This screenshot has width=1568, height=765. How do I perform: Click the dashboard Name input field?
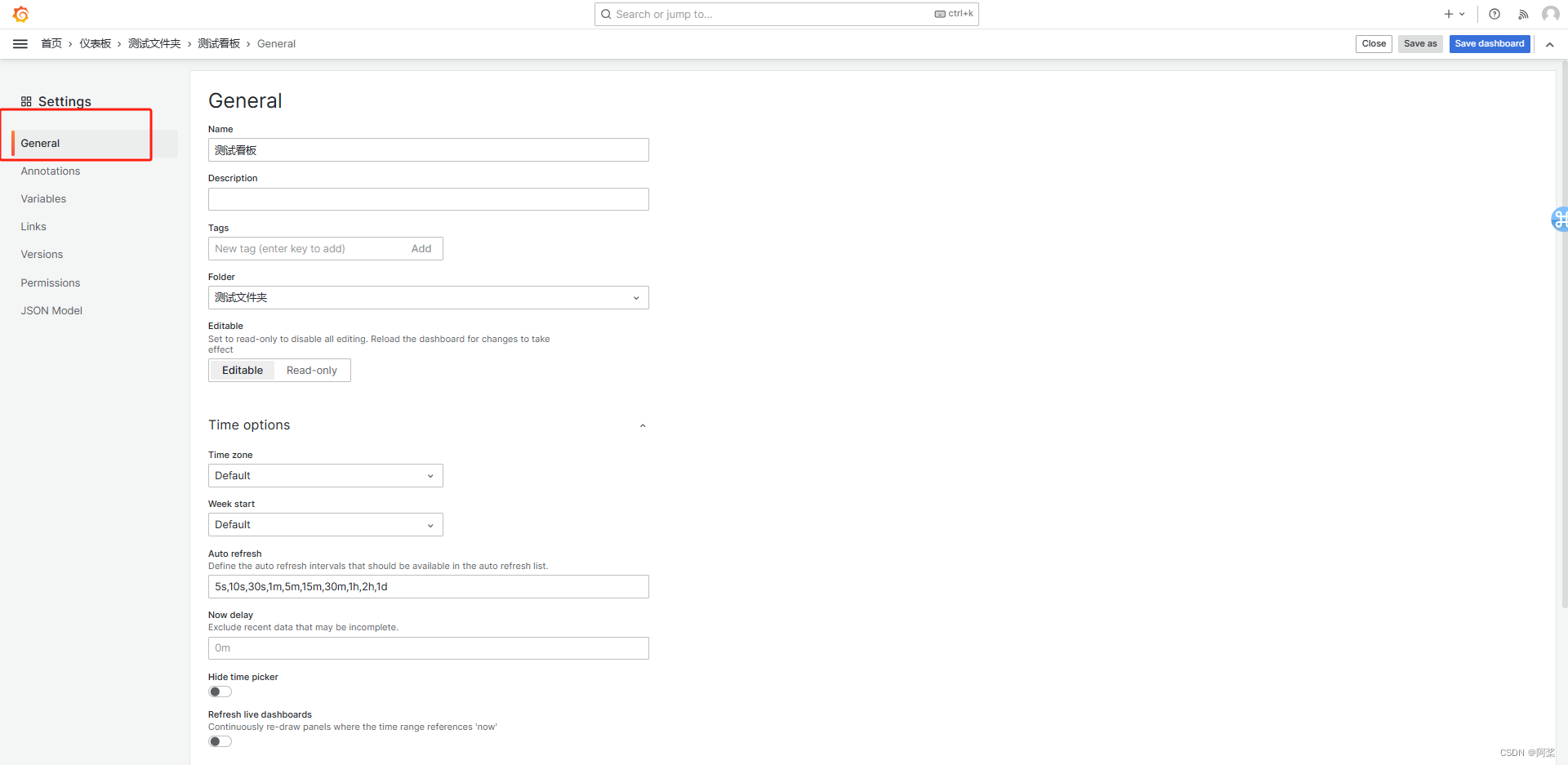point(429,150)
